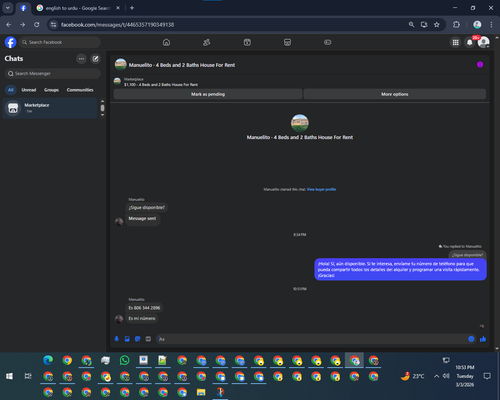Click the Search Messenger field
Image resolution: width=500 pixels, height=400 pixels.
tap(53, 73)
